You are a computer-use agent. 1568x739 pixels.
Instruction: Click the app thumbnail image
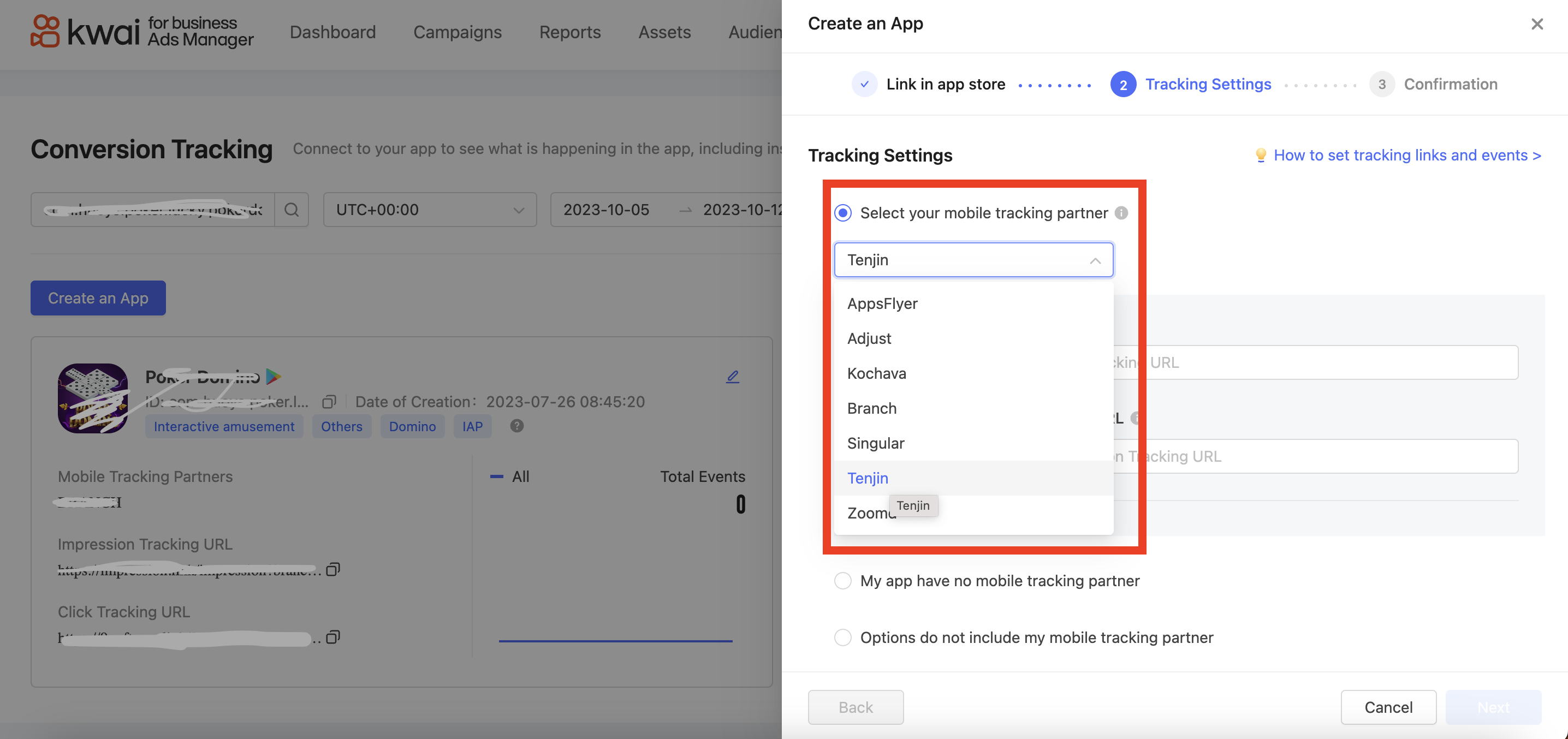92,398
